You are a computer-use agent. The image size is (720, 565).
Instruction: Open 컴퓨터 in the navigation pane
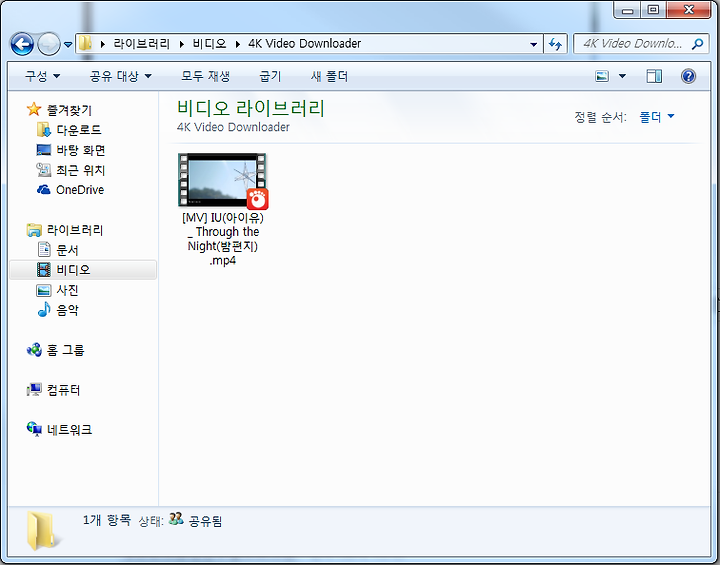pos(63,390)
